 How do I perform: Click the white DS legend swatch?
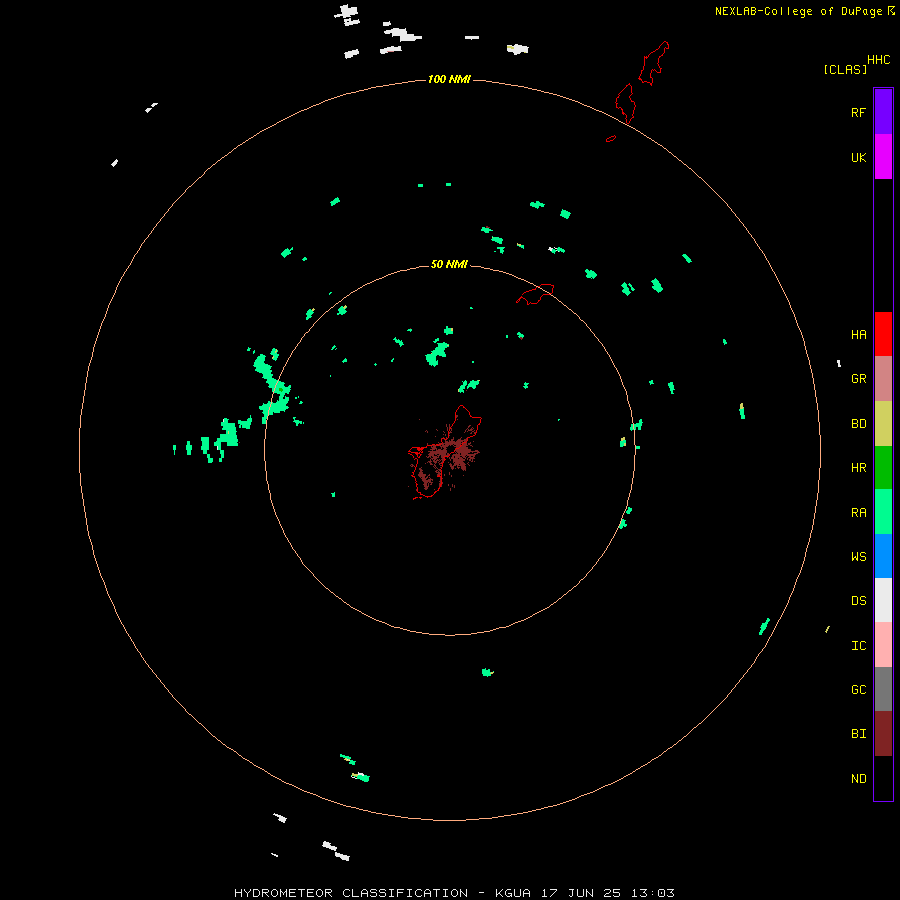click(883, 600)
